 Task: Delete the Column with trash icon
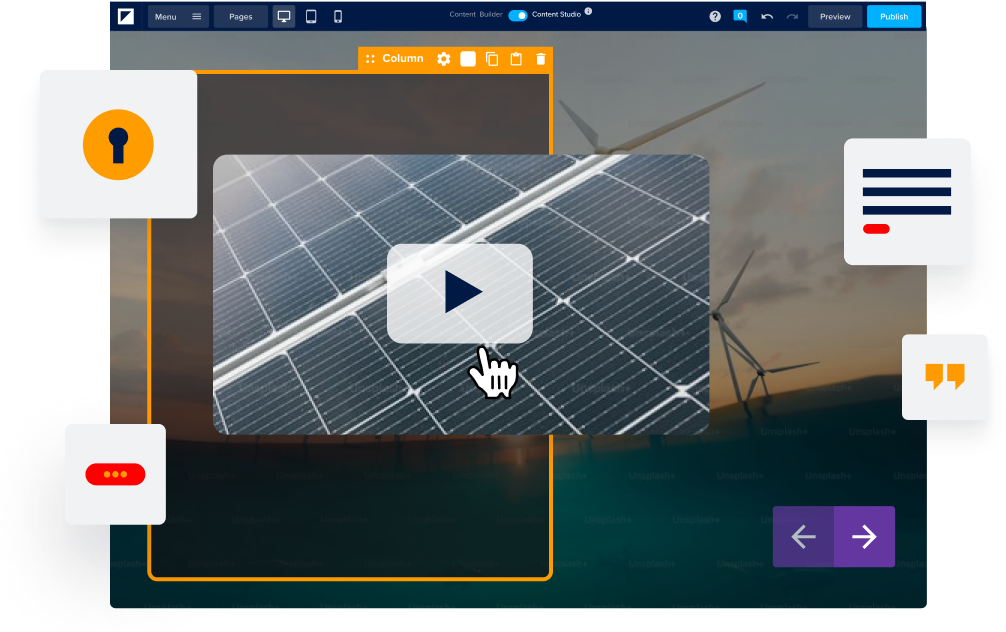pos(541,59)
